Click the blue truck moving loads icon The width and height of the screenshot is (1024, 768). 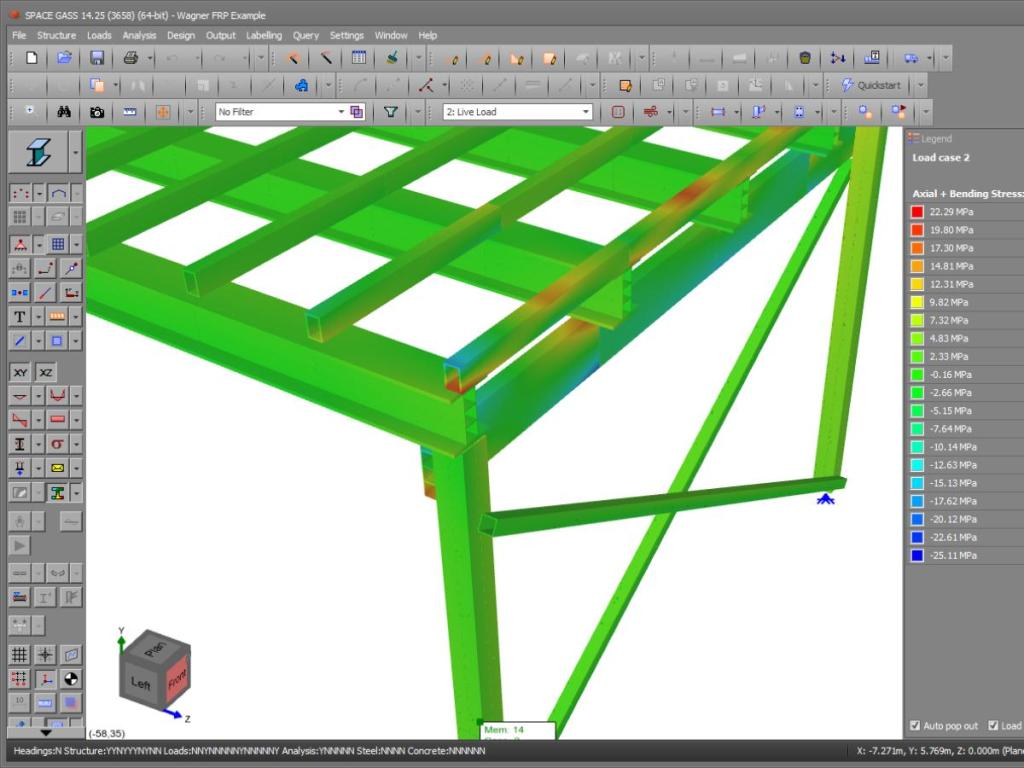[x=911, y=58]
